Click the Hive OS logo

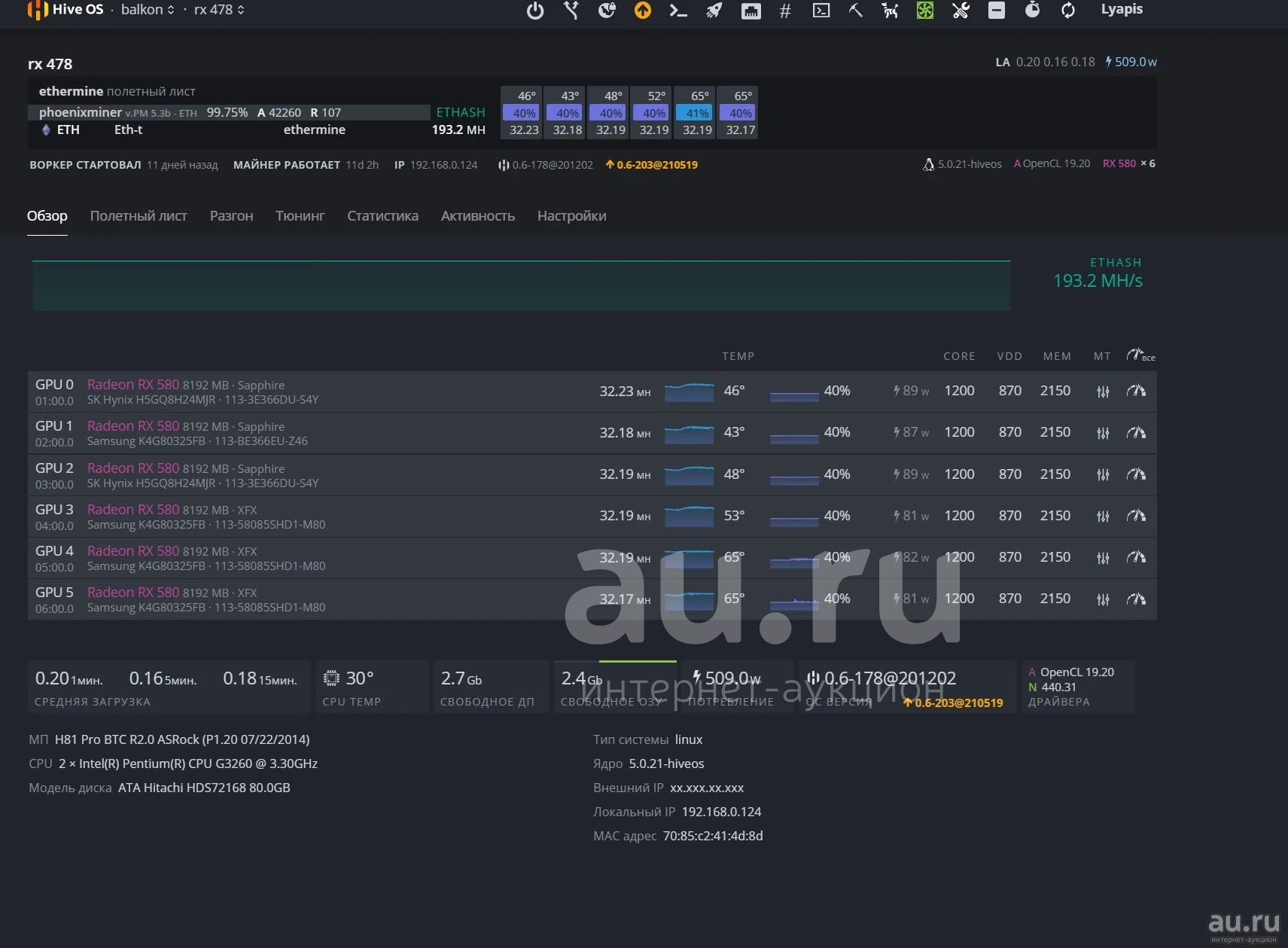point(65,10)
